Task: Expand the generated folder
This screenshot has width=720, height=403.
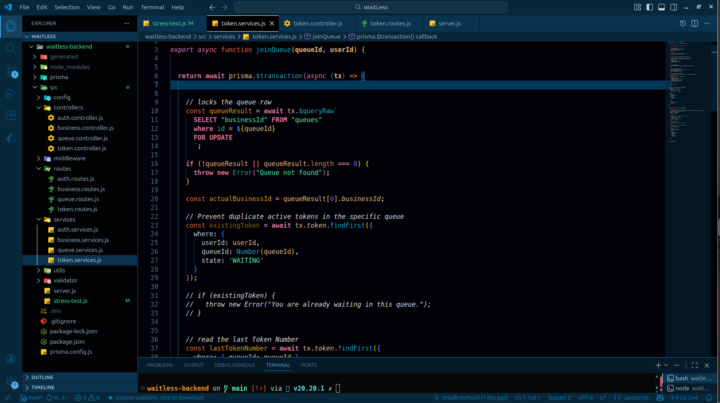Action: [x=79, y=57]
